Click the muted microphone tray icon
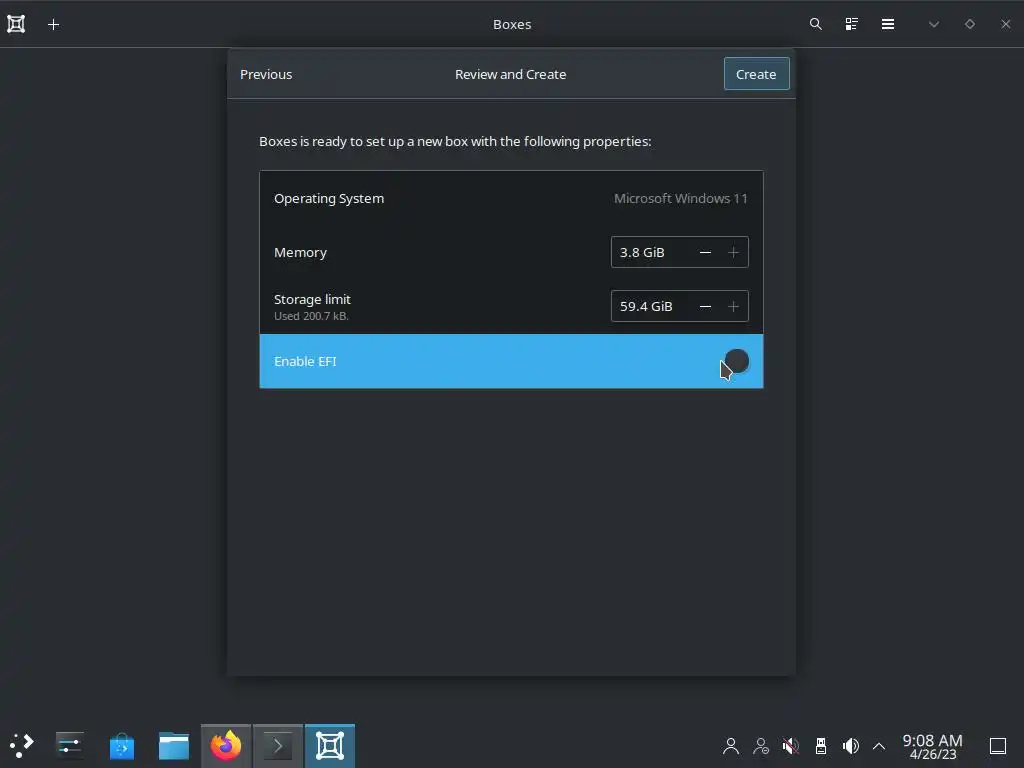Screen dimensions: 1024x768 coord(790,746)
